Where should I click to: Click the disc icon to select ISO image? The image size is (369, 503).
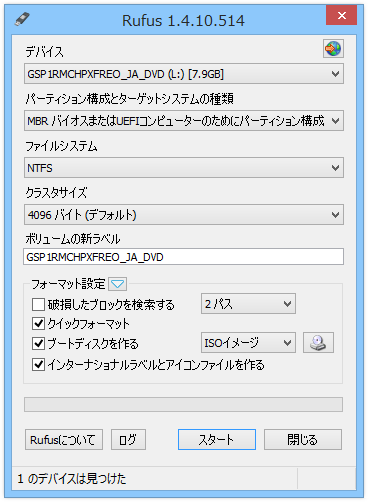[318, 342]
